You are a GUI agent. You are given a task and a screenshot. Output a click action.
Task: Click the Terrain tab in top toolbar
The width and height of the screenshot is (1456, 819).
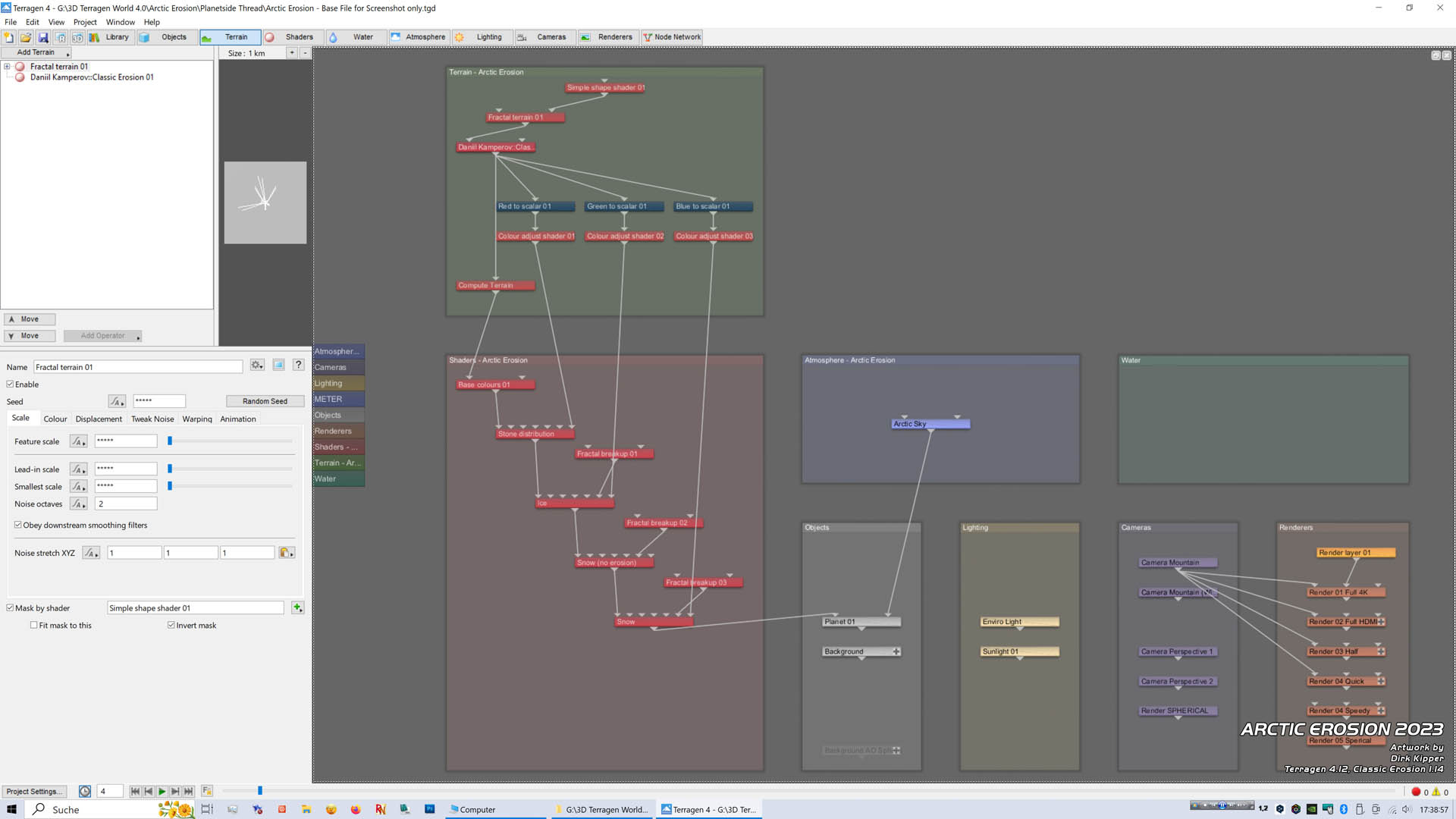coord(235,37)
